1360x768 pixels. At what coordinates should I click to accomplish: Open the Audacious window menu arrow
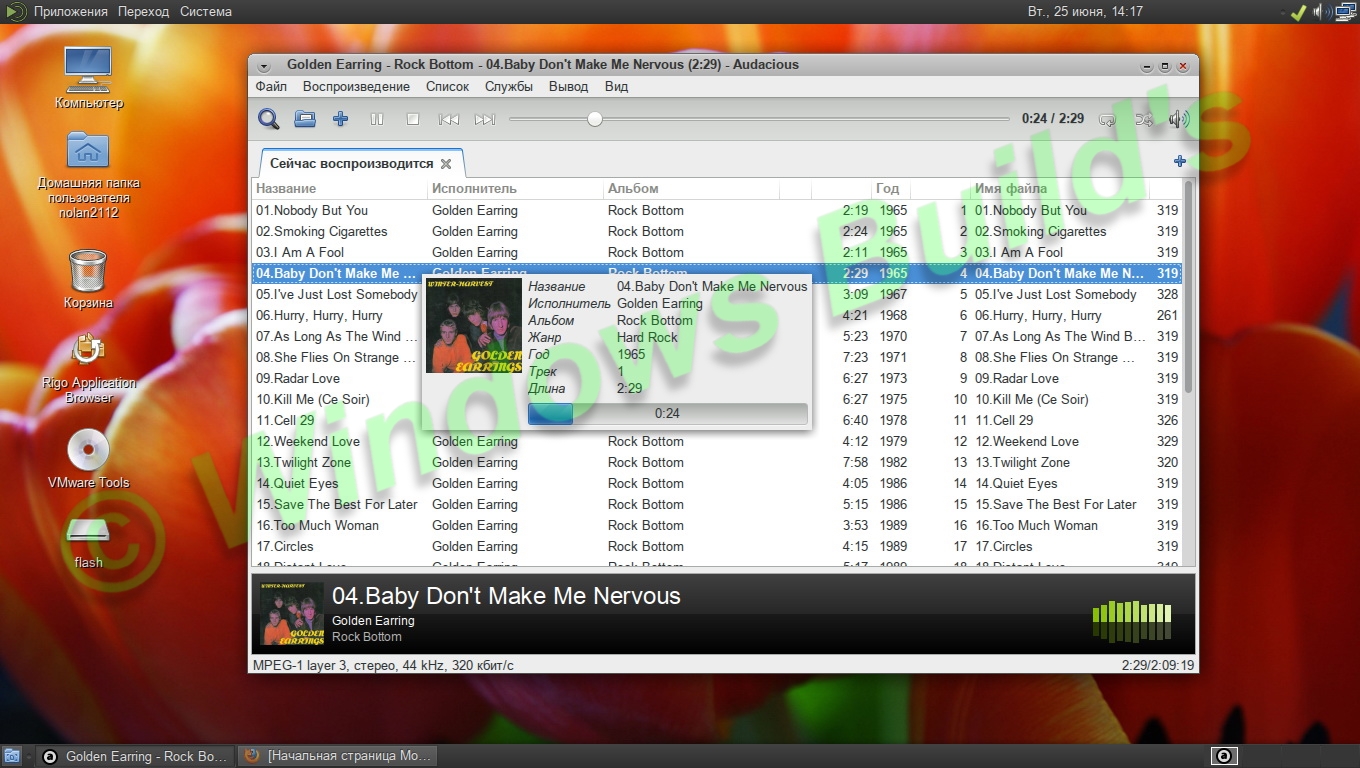[263, 66]
